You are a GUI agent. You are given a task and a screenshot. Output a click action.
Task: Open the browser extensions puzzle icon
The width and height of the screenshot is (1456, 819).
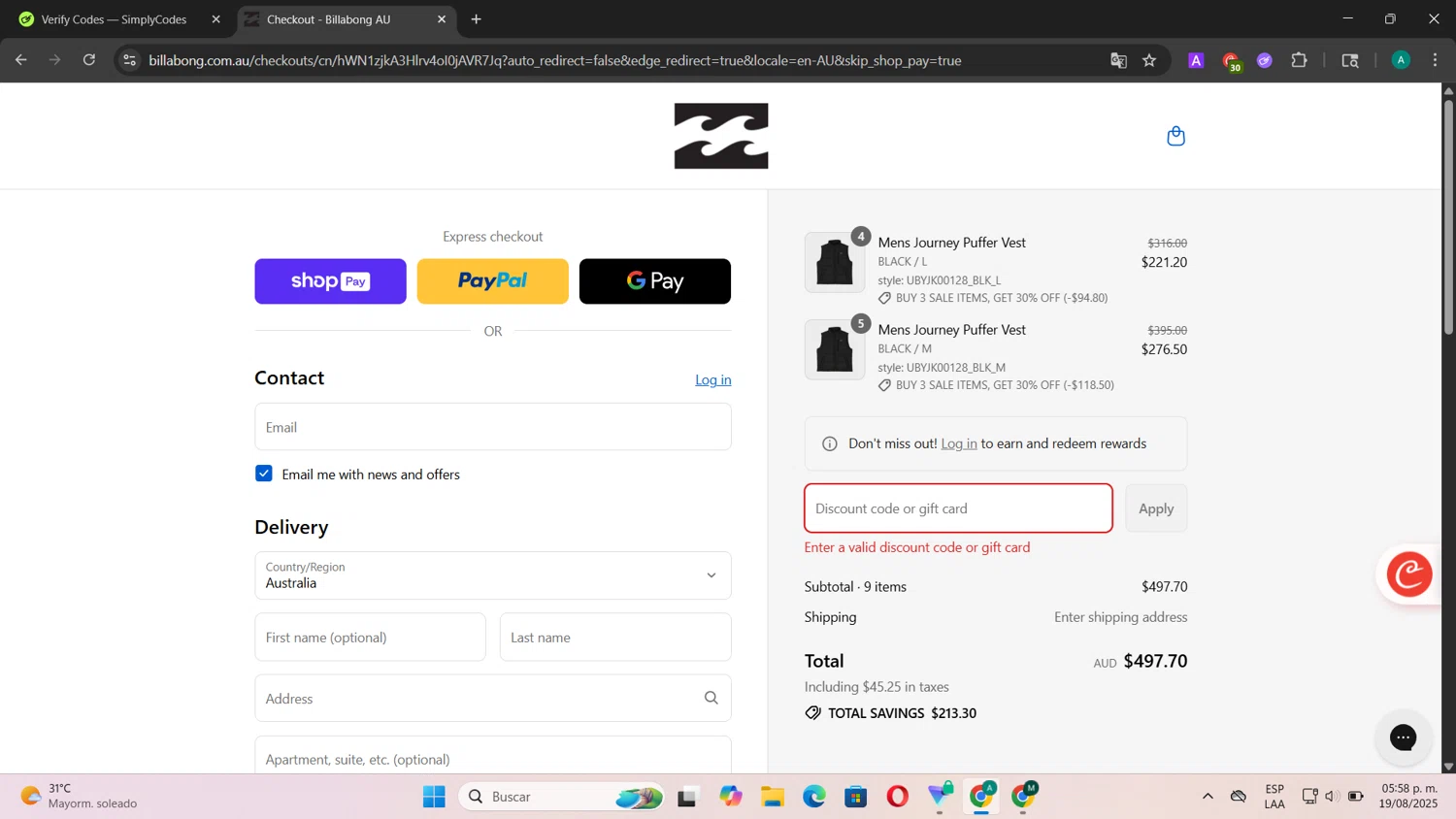(1299, 60)
